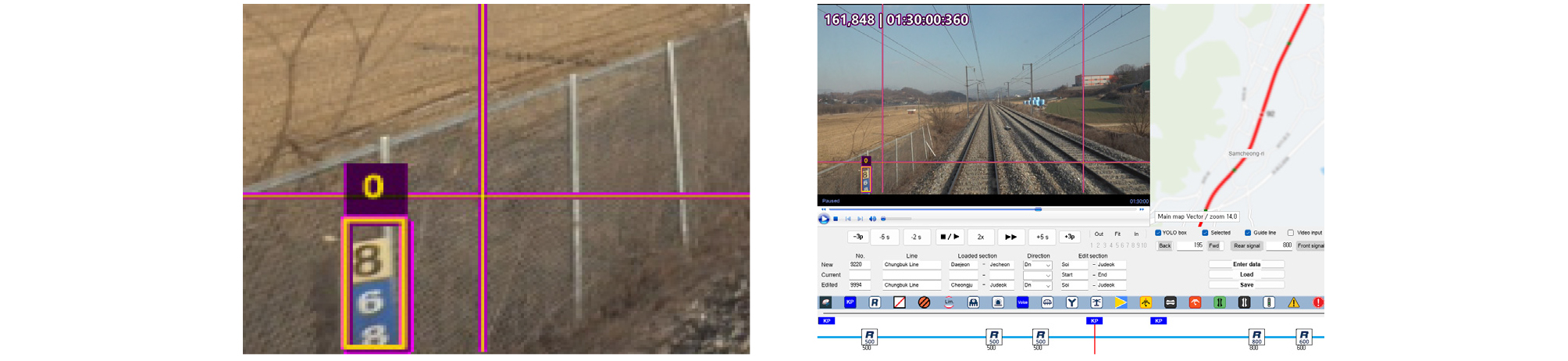Choose the red diagonal slash sign icon

coord(900,302)
